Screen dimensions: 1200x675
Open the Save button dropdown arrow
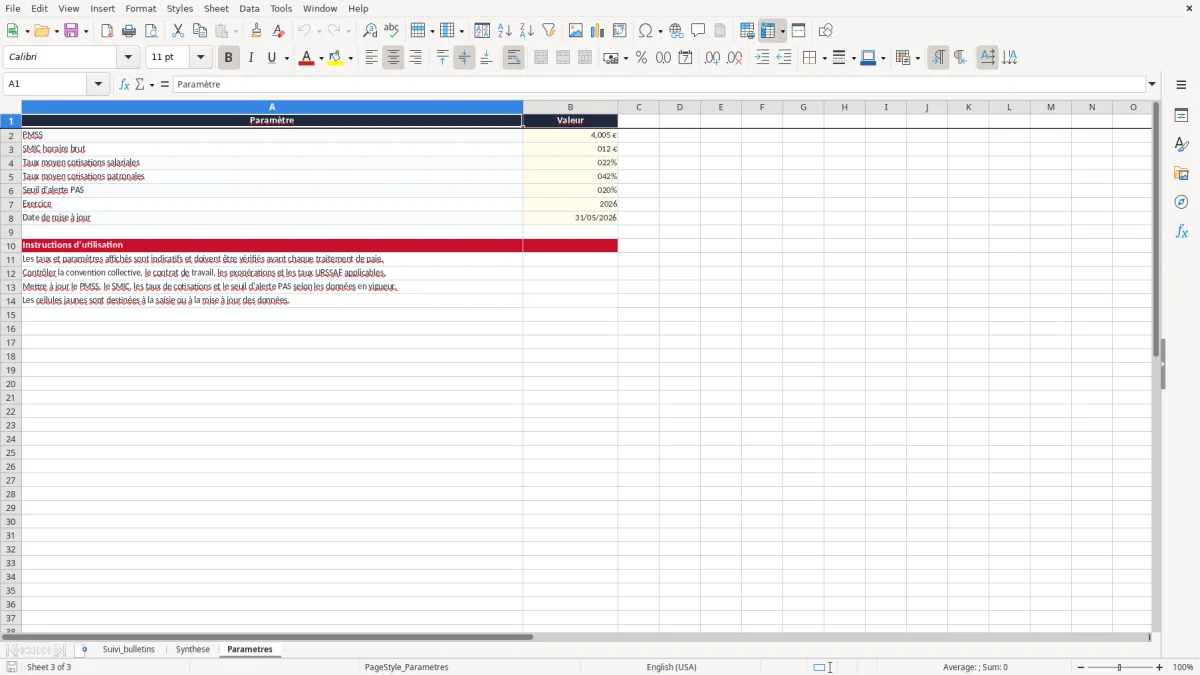85,31
